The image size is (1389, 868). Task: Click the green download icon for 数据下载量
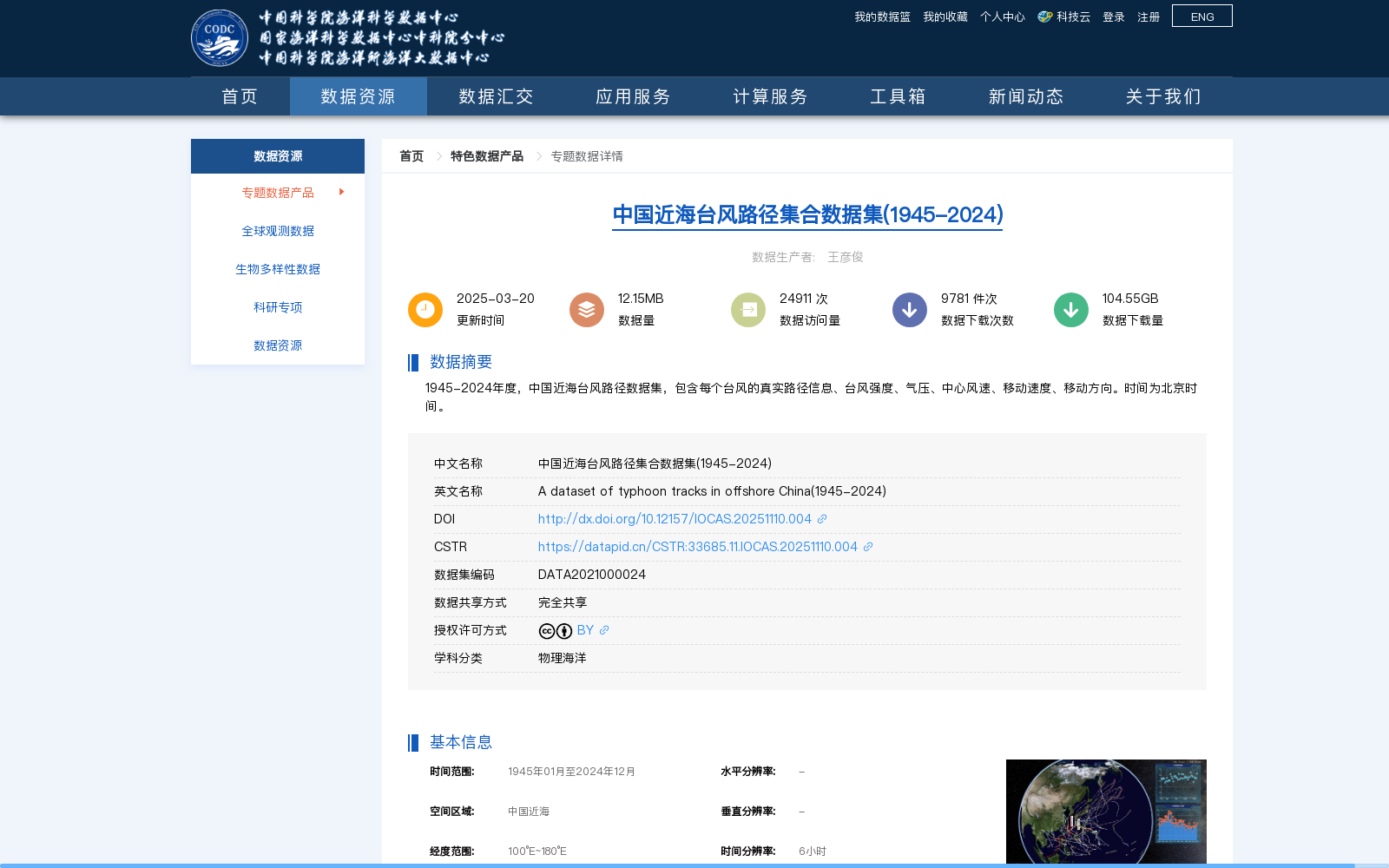pos(1070,309)
